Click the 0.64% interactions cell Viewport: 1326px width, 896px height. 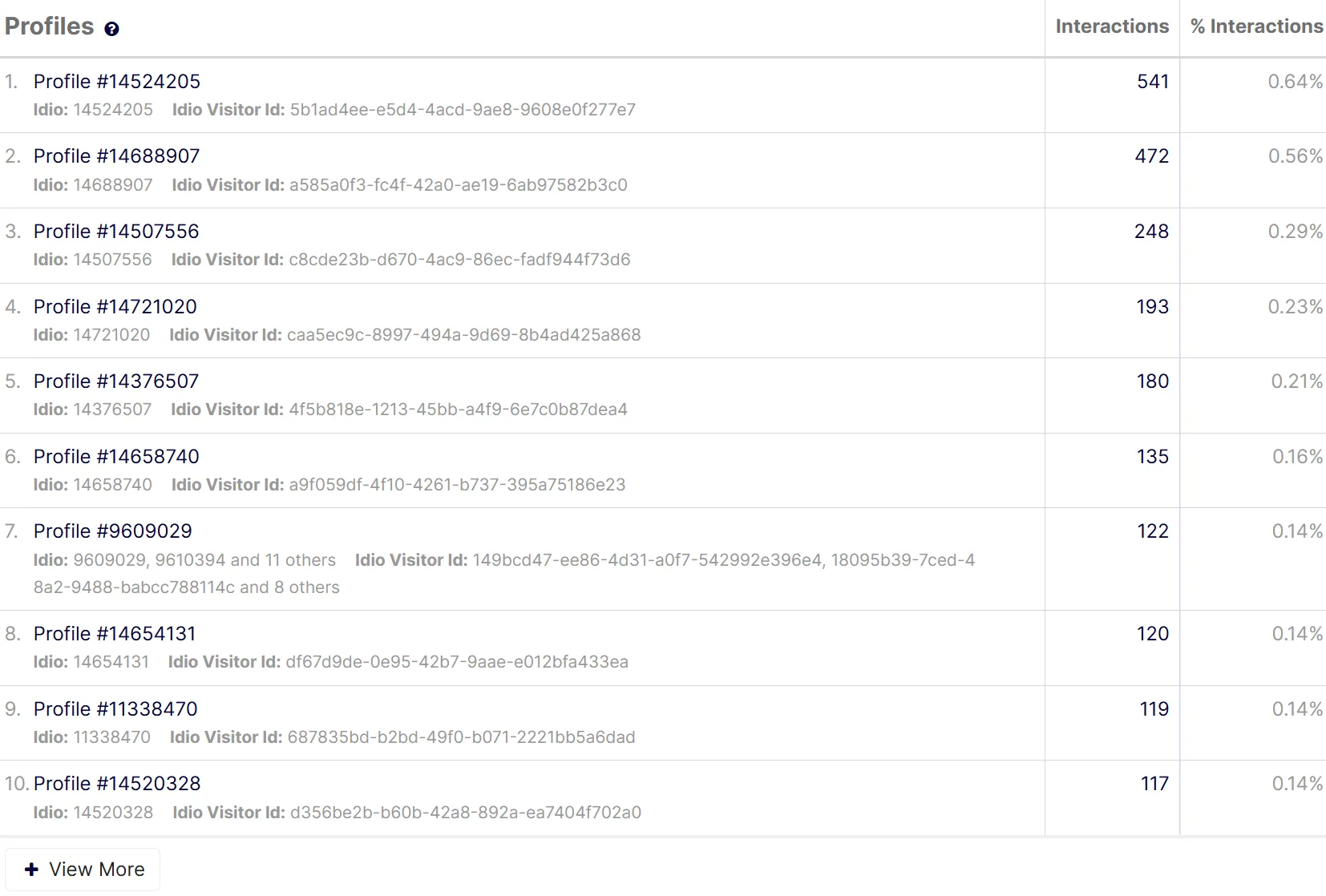[1295, 82]
